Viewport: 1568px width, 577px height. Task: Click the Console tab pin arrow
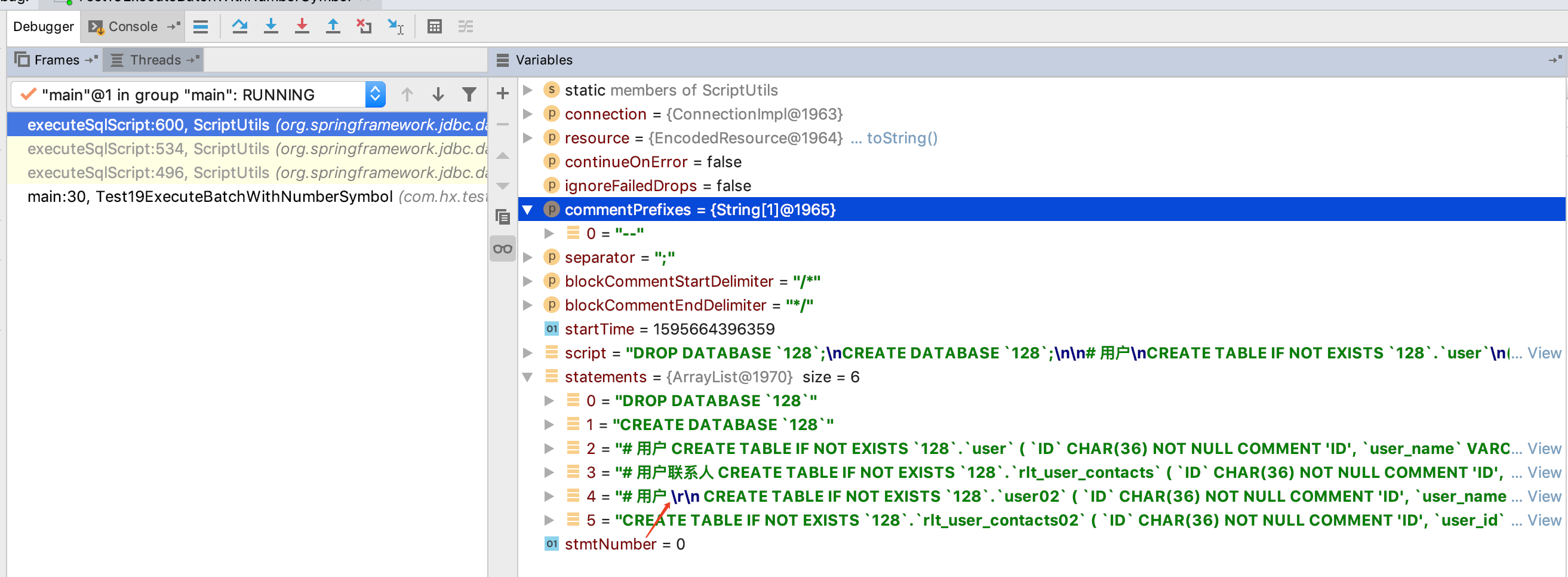pos(174,26)
